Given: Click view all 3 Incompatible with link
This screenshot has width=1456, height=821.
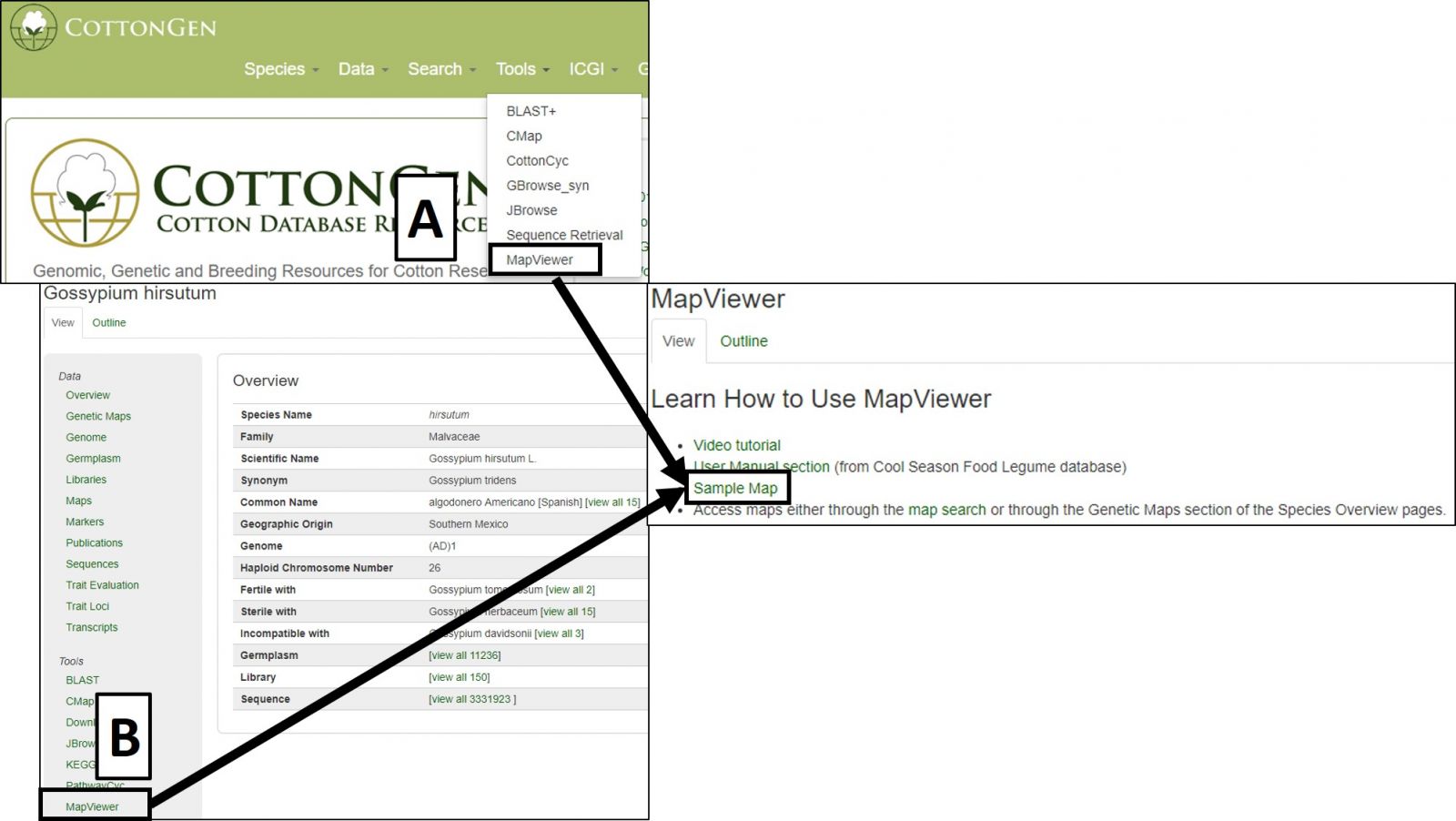Looking at the screenshot, I should click(x=559, y=633).
